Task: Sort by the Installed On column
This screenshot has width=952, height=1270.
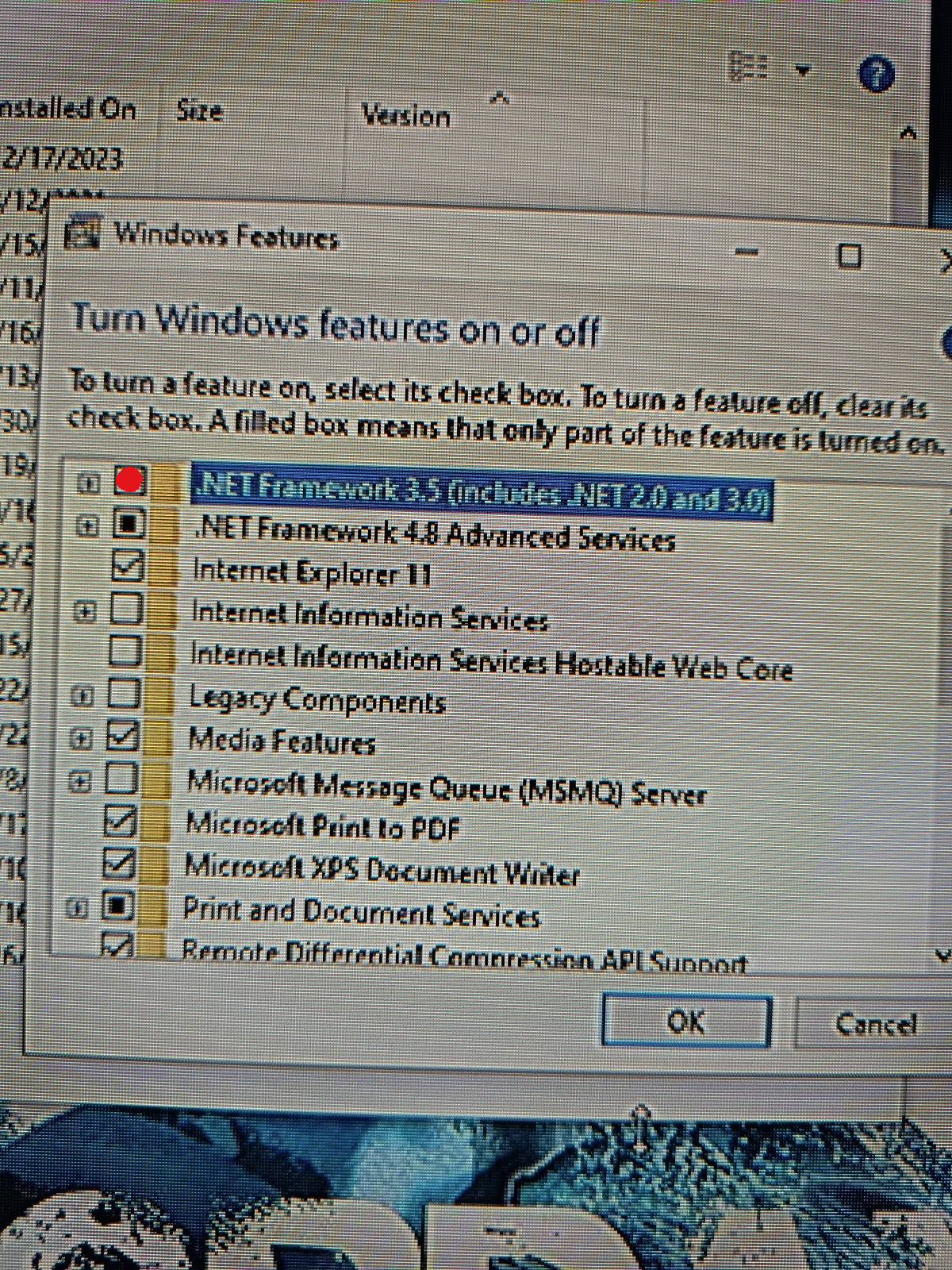Action: pyautogui.click(x=67, y=107)
